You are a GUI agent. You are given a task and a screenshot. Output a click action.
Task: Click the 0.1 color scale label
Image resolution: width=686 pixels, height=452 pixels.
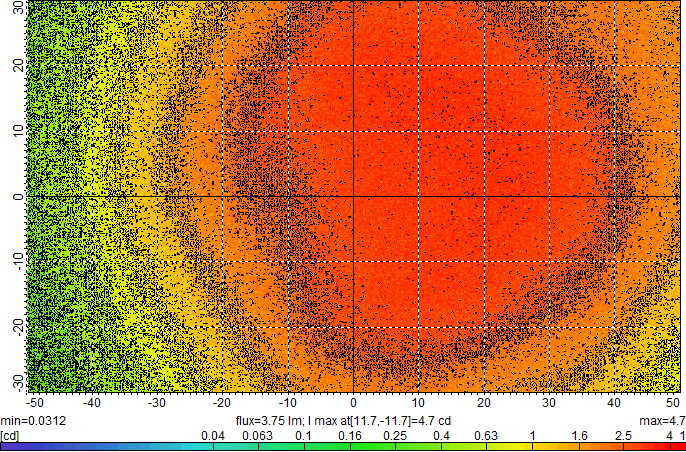[303, 436]
